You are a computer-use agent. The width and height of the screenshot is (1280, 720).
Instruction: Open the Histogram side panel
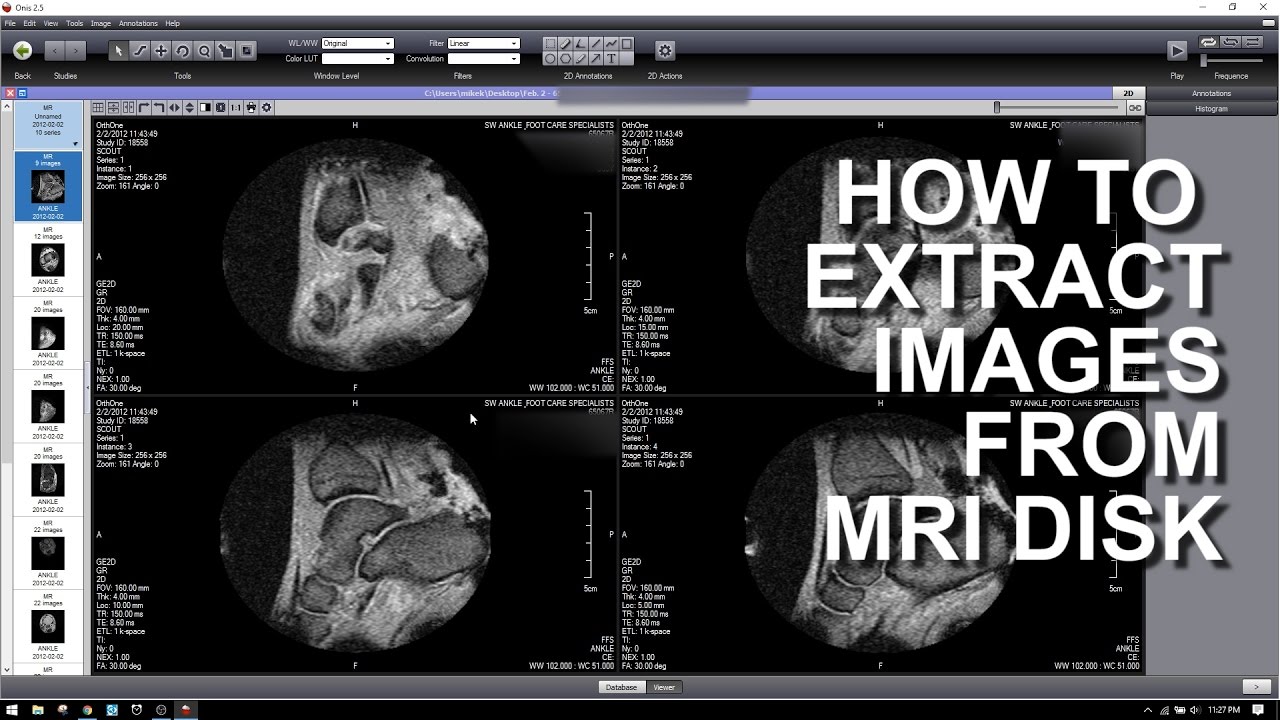coord(1212,108)
